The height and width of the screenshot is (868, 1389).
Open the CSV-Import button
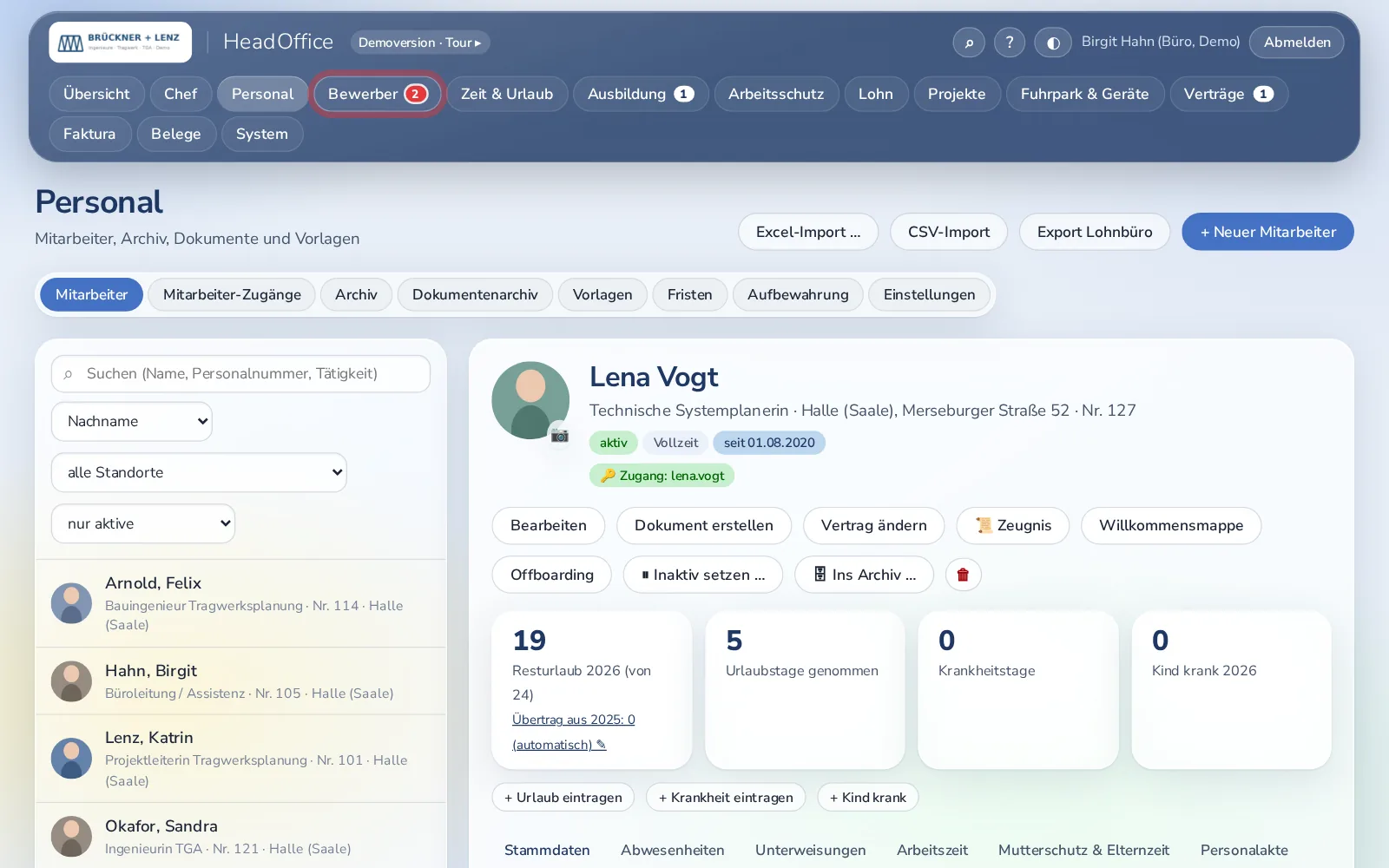point(949,232)
